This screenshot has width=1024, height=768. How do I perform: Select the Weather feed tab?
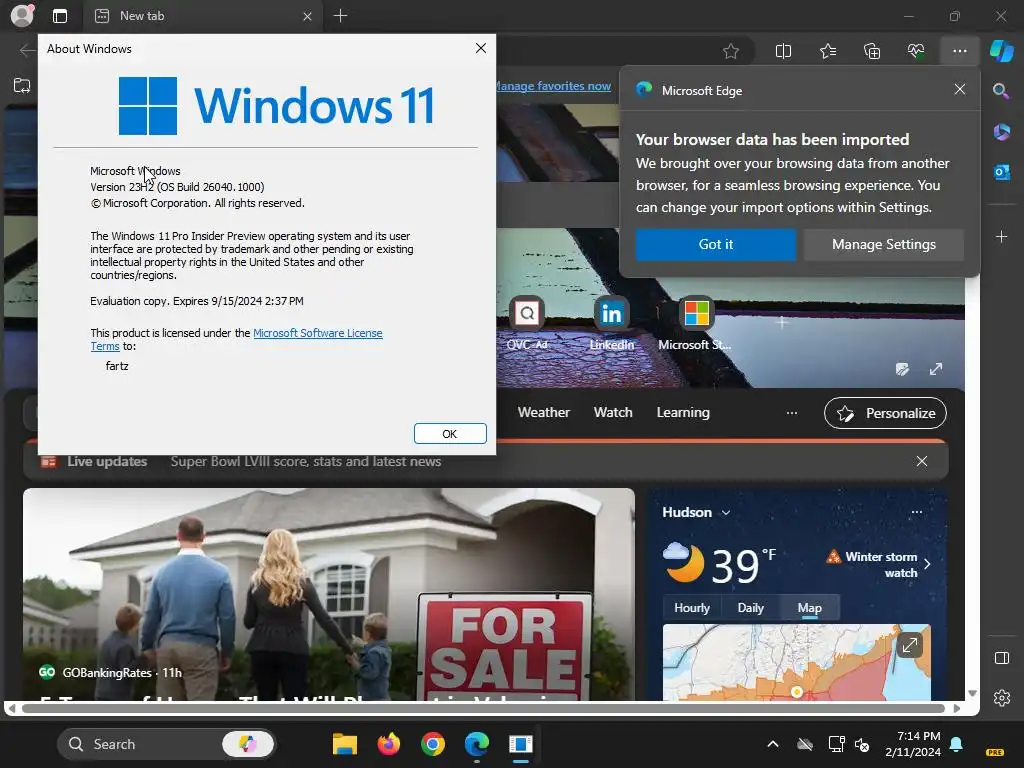pos(543,412)
